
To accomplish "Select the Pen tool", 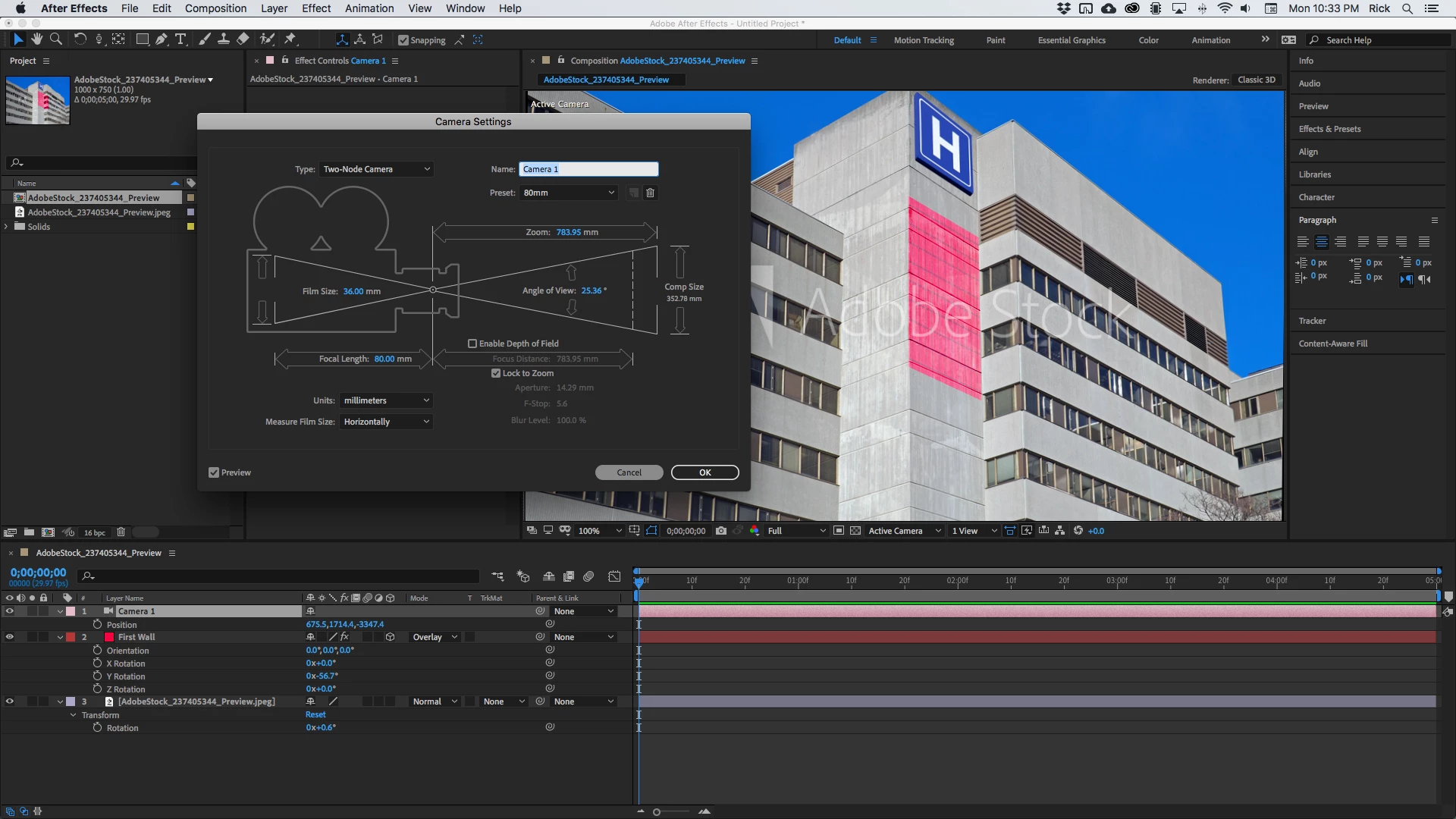I will click(161, 39).
